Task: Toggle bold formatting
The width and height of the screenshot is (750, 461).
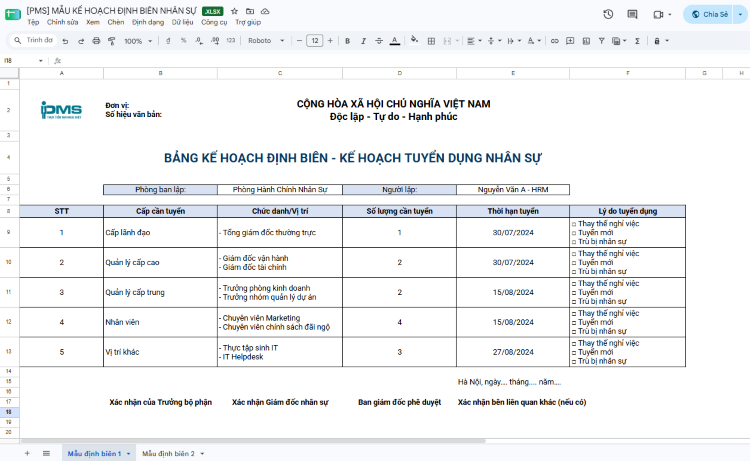Action: [347, 41]
